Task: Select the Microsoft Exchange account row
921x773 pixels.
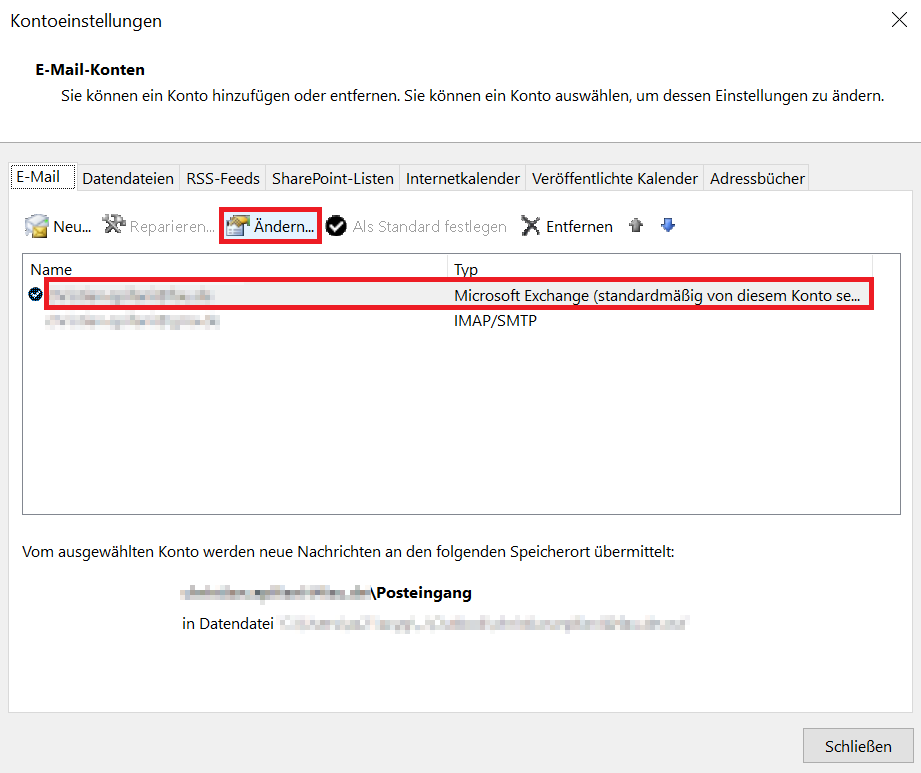Action: (x=460, y=295)
